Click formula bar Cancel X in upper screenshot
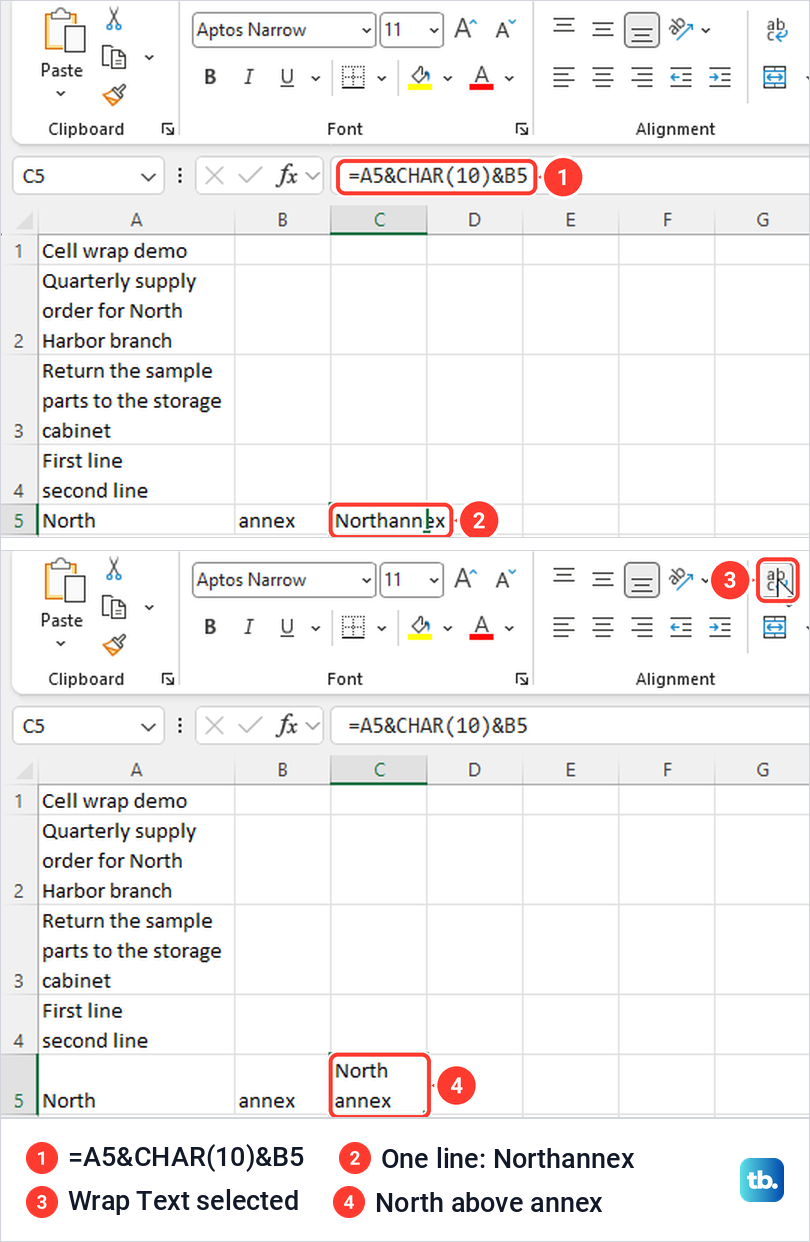This screenshot has width=810, height=1242. pos(214,177)
